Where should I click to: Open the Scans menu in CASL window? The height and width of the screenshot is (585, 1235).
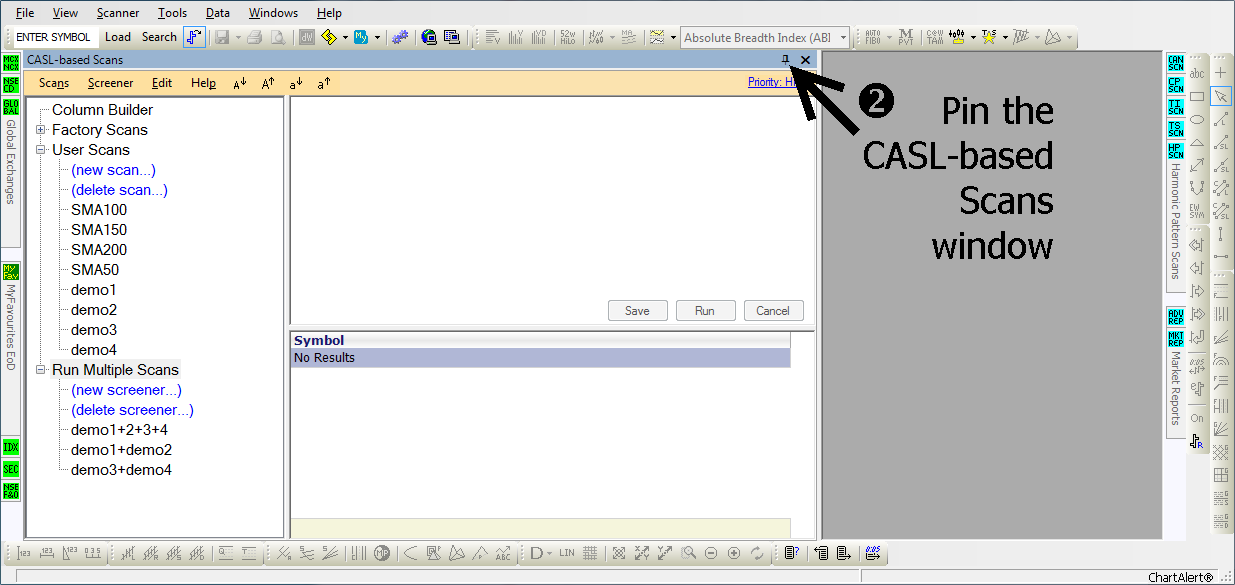54,83
